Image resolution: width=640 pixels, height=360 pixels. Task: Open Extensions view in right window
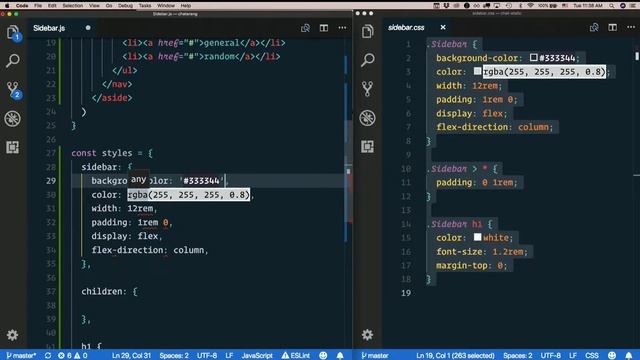pos(367,147)
